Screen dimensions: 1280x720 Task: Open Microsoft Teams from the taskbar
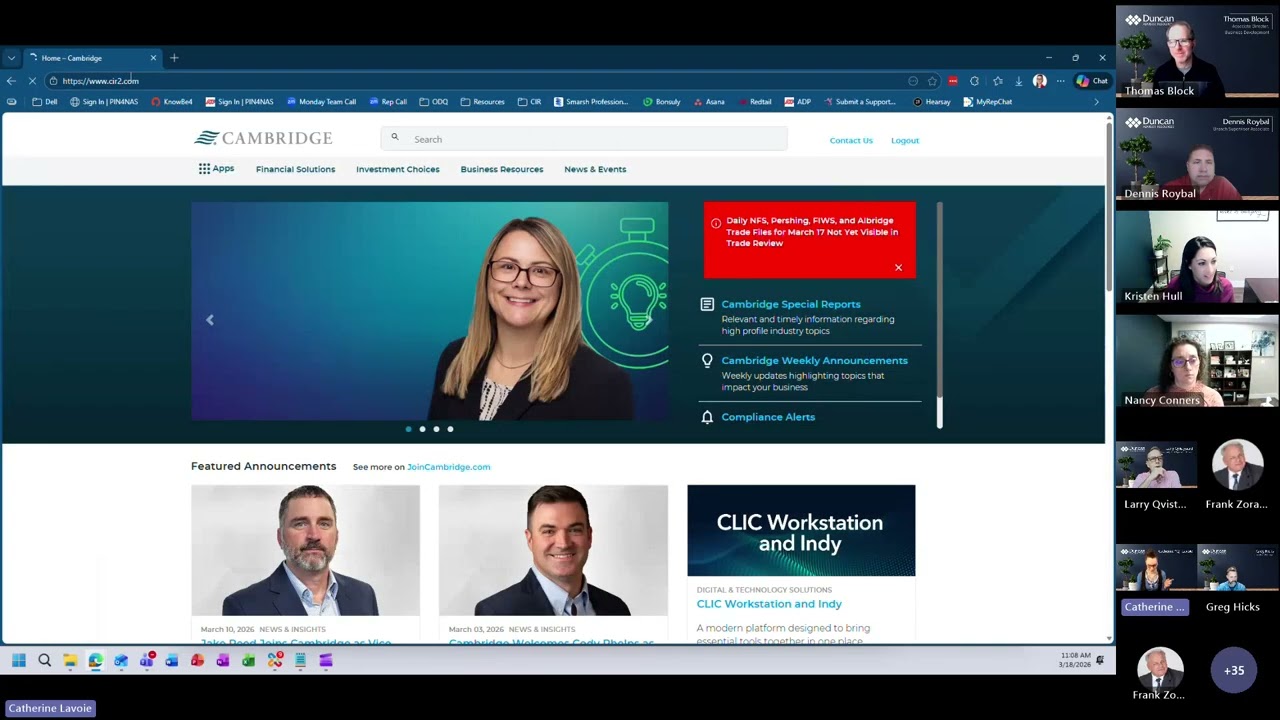147,660
